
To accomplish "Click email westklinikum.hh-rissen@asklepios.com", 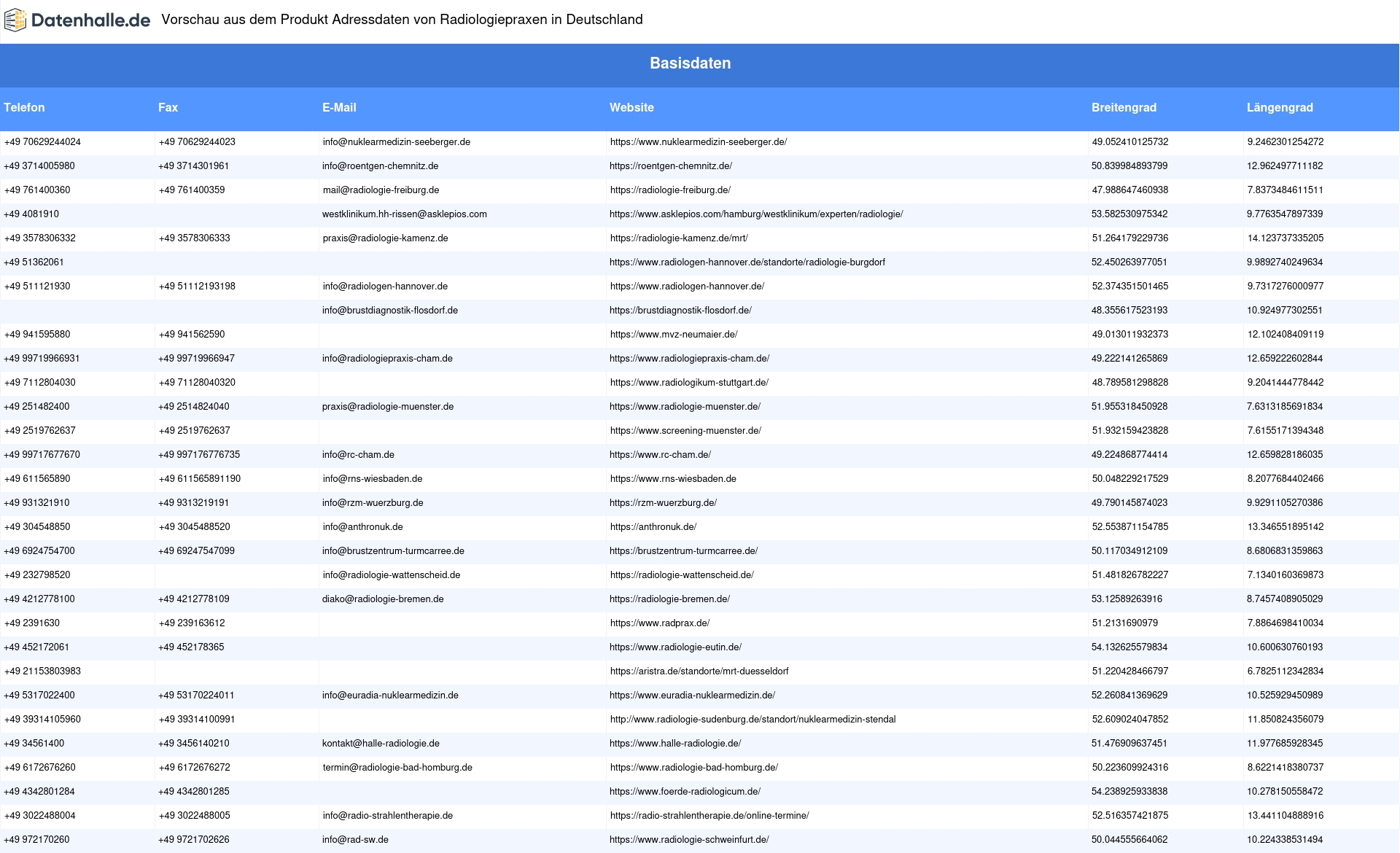I will (x=405, y=214).
